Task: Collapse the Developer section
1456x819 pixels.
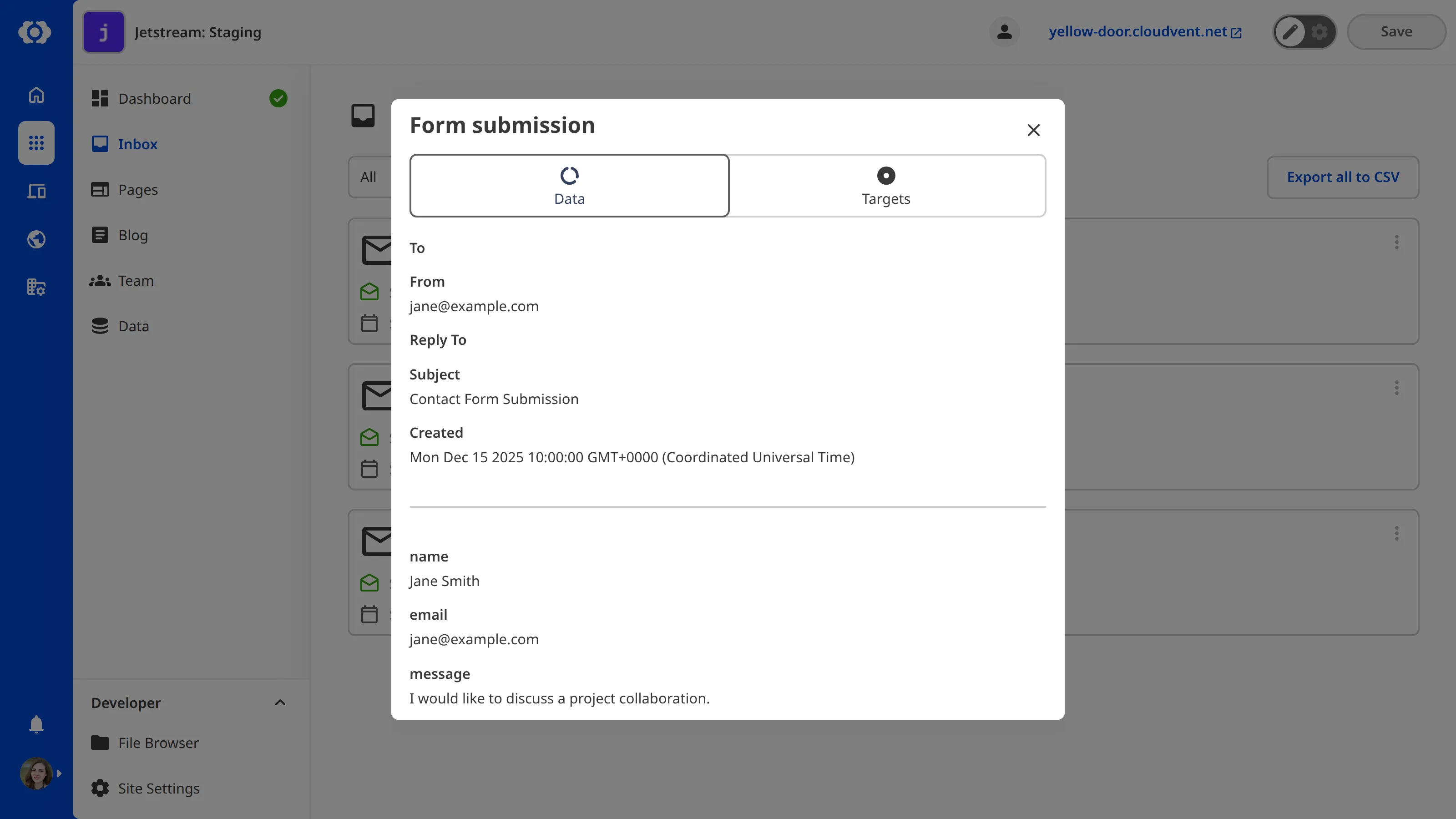Action: (x=280, y=703)
